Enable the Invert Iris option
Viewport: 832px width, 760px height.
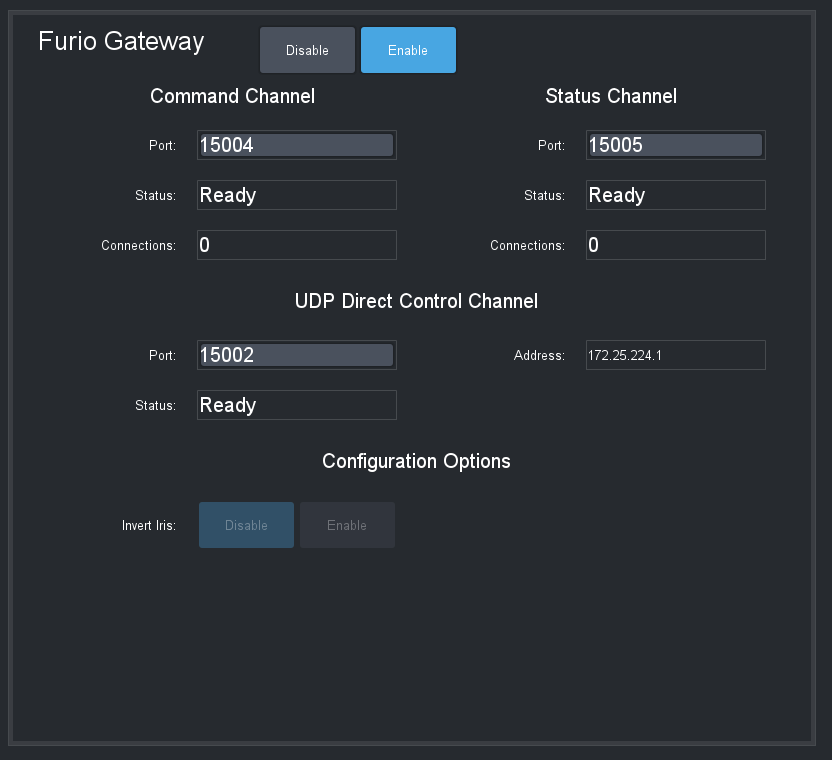tap(347, 524)
